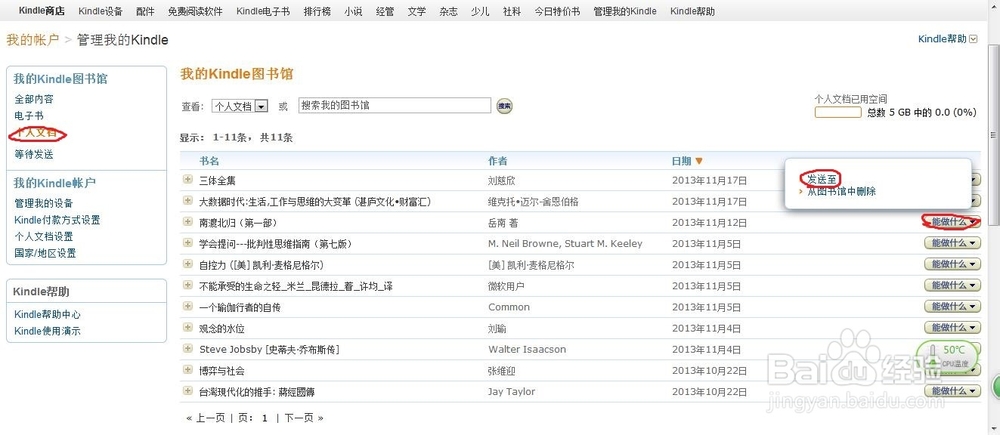The width and height of the screenshot is (1000, 435).
Task: Open Kindle电子书 in top navigation
Action: click(263, 11)
